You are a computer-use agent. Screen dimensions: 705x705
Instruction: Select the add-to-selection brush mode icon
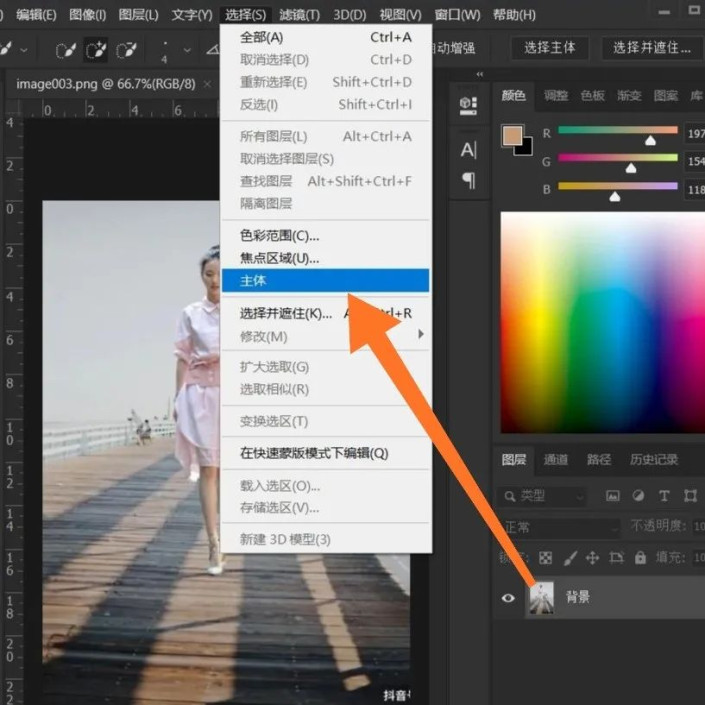coord(96,50)
